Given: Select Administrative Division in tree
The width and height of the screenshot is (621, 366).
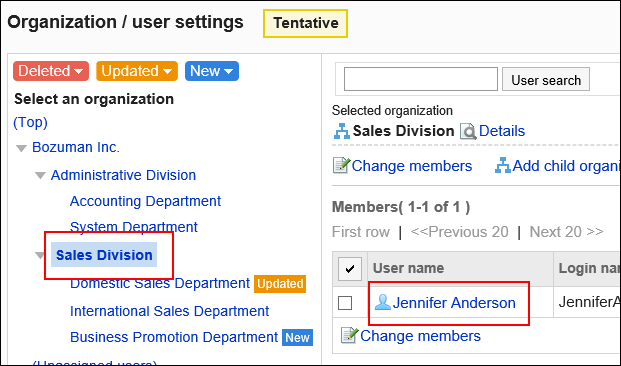Looking at the screenshot, I should [x=123, y=175].
